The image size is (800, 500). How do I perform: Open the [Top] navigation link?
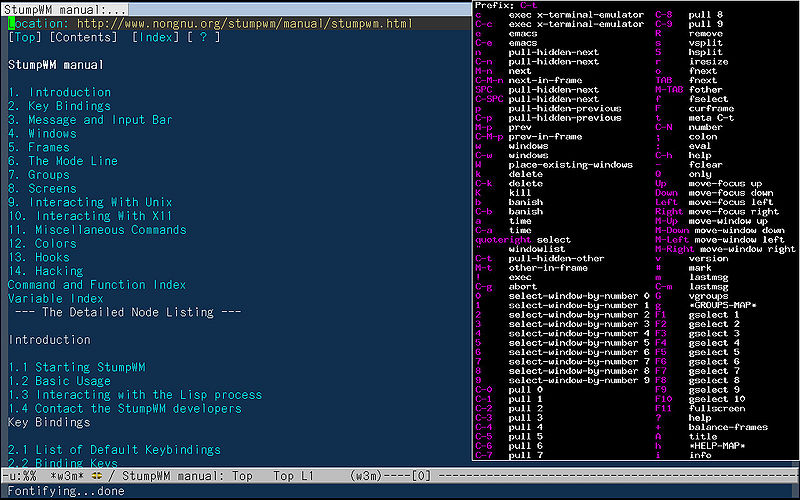(x=24, y=37)
